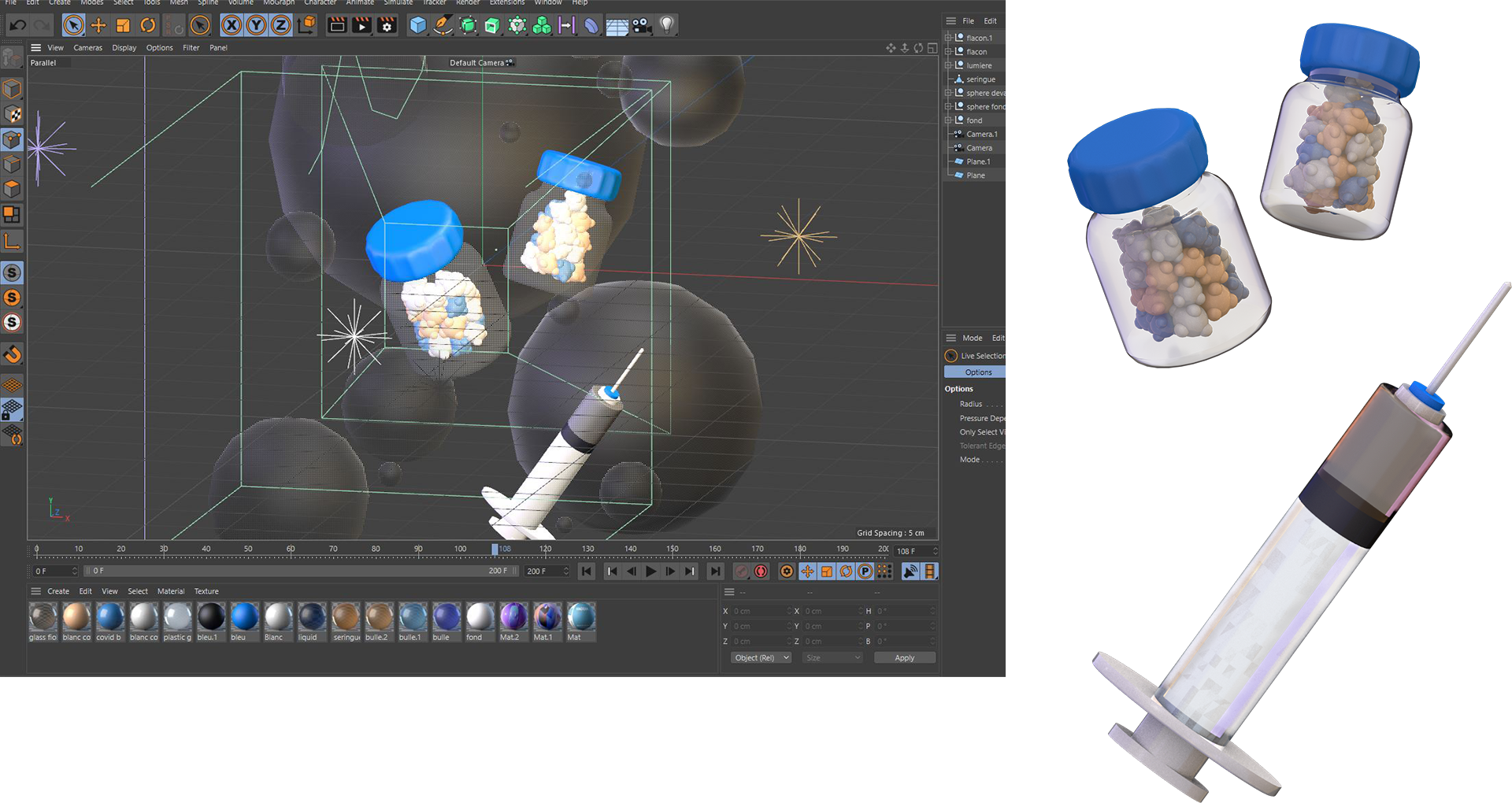Add a Floor environment object
The width and height of the screenshot is (1512, 803).
tap(617, 25)
